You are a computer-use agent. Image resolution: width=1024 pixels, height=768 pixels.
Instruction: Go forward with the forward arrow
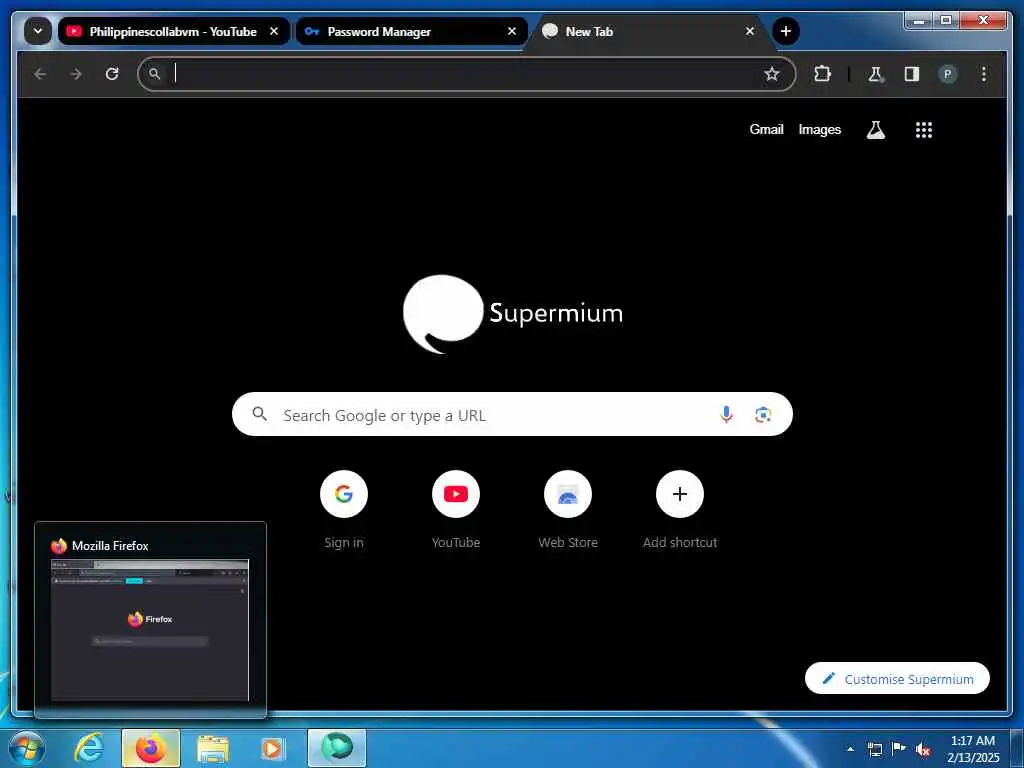coord(76,74)
